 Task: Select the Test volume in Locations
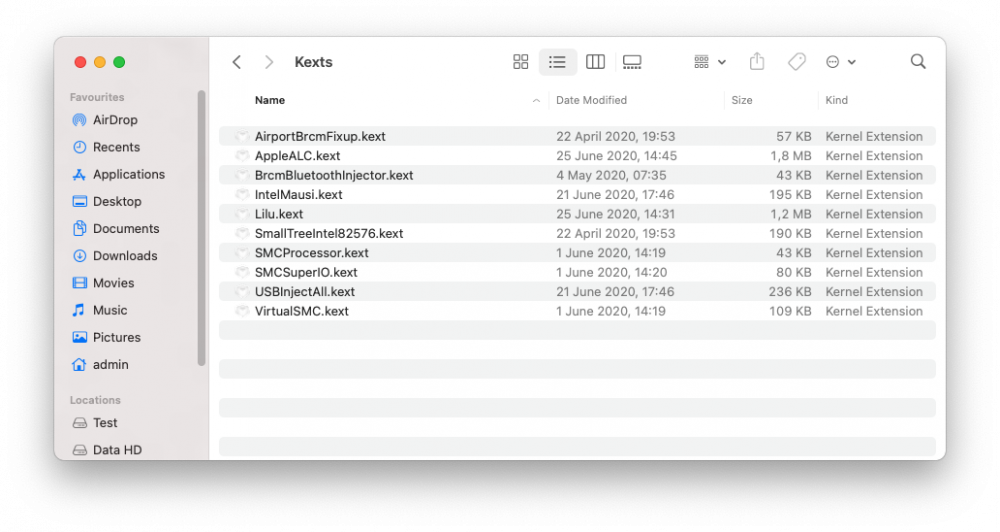coord(94,423)
